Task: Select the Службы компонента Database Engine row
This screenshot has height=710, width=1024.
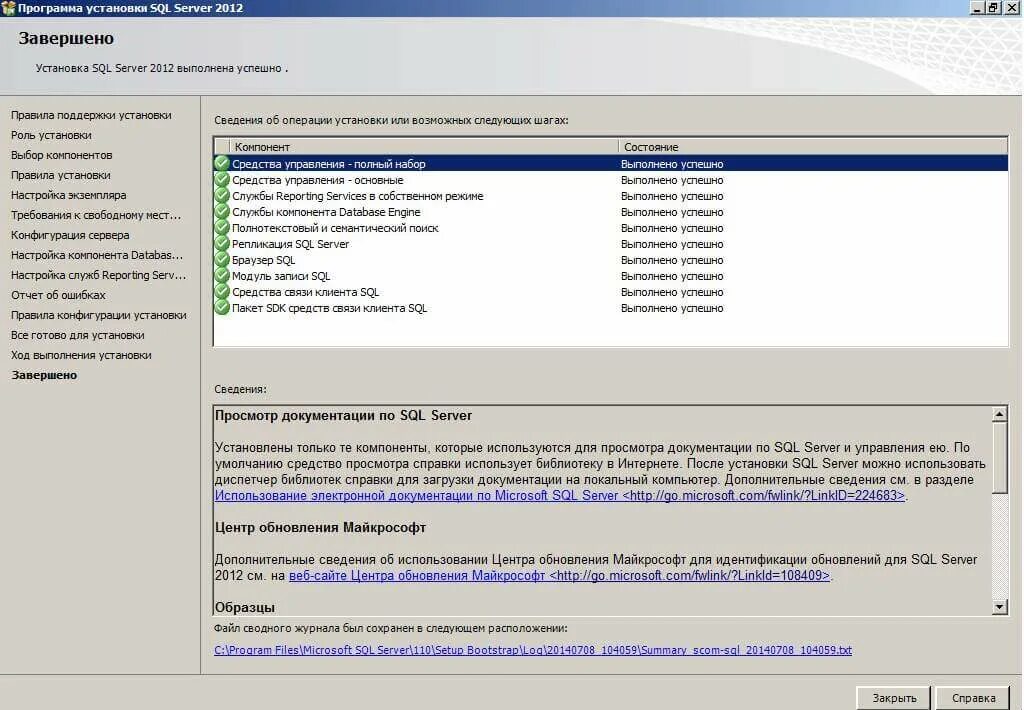Action: [x=611, y=212]
